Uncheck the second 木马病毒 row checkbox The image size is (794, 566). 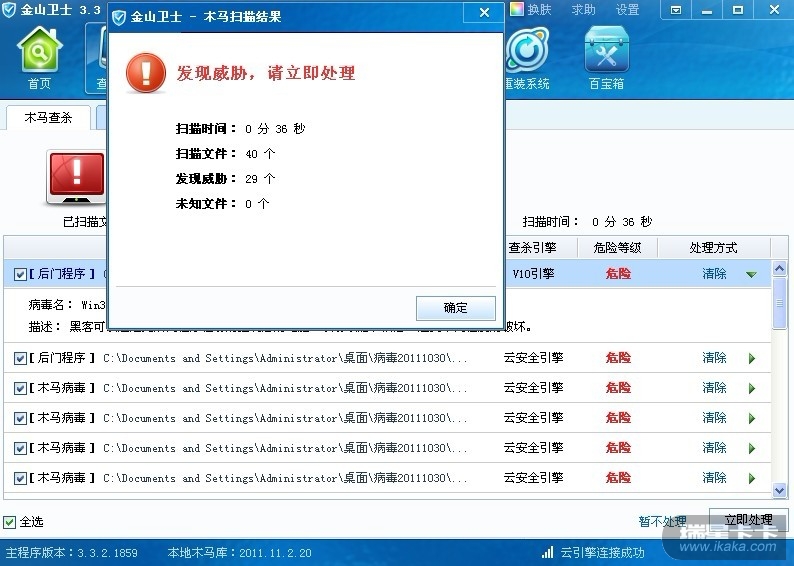click(x=20, y=418)
